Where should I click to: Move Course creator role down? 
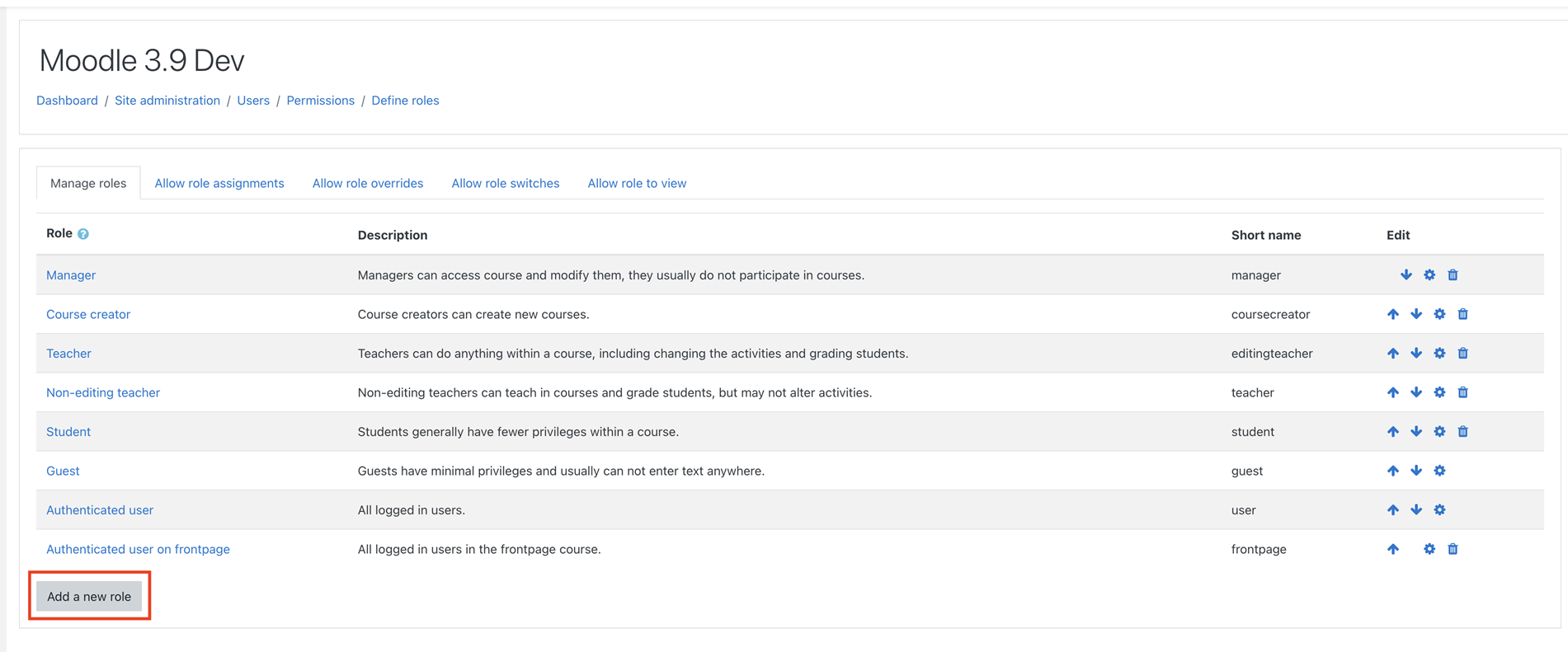1416,314
